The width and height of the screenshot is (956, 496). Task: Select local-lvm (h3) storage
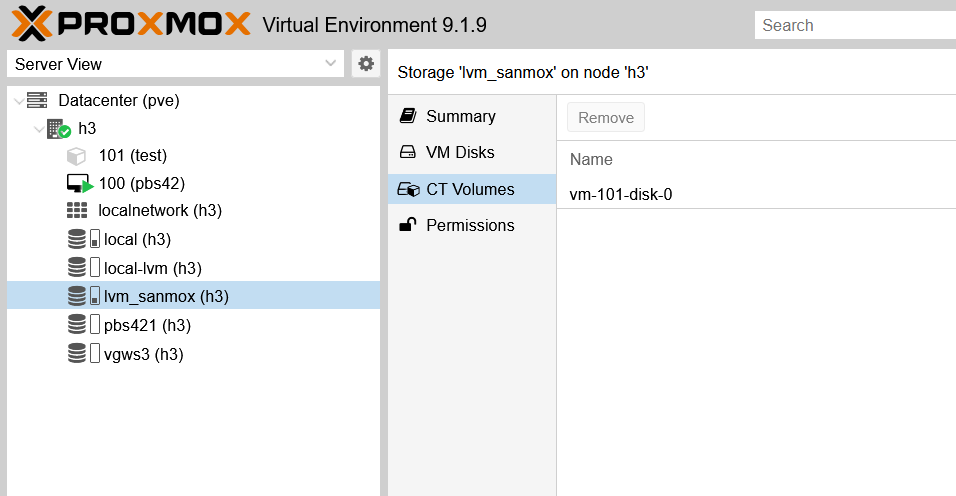point(152,268)
